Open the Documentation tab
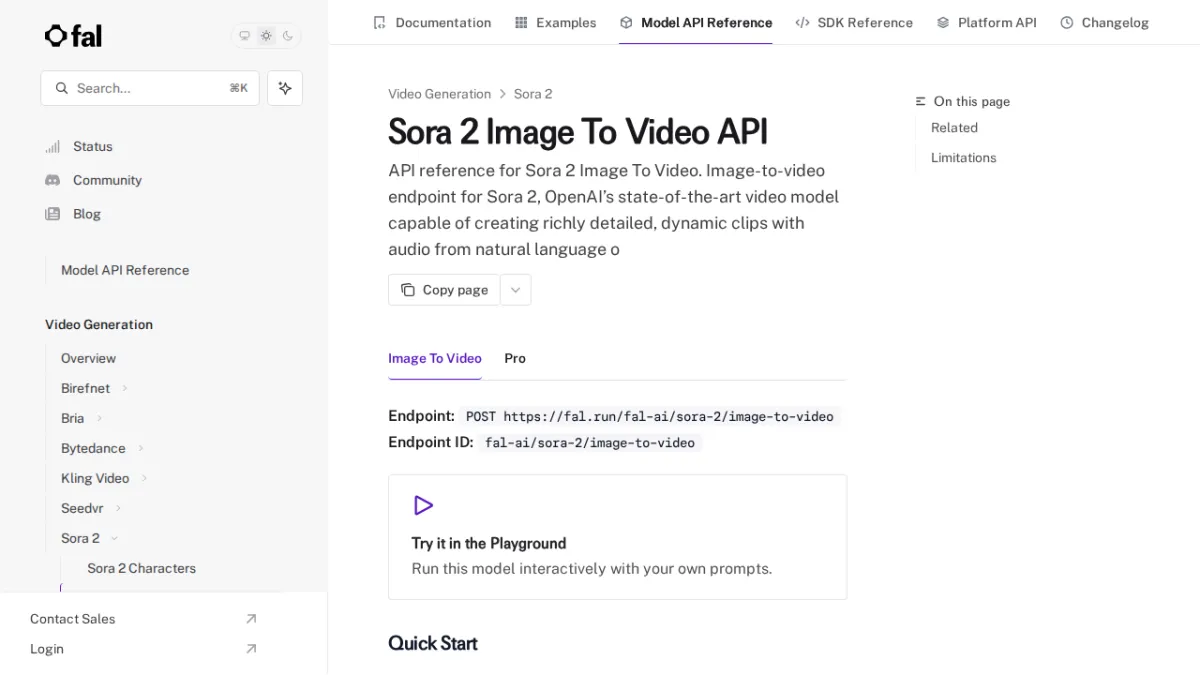Screen dimensions: 1200x675 pos(432,22)
